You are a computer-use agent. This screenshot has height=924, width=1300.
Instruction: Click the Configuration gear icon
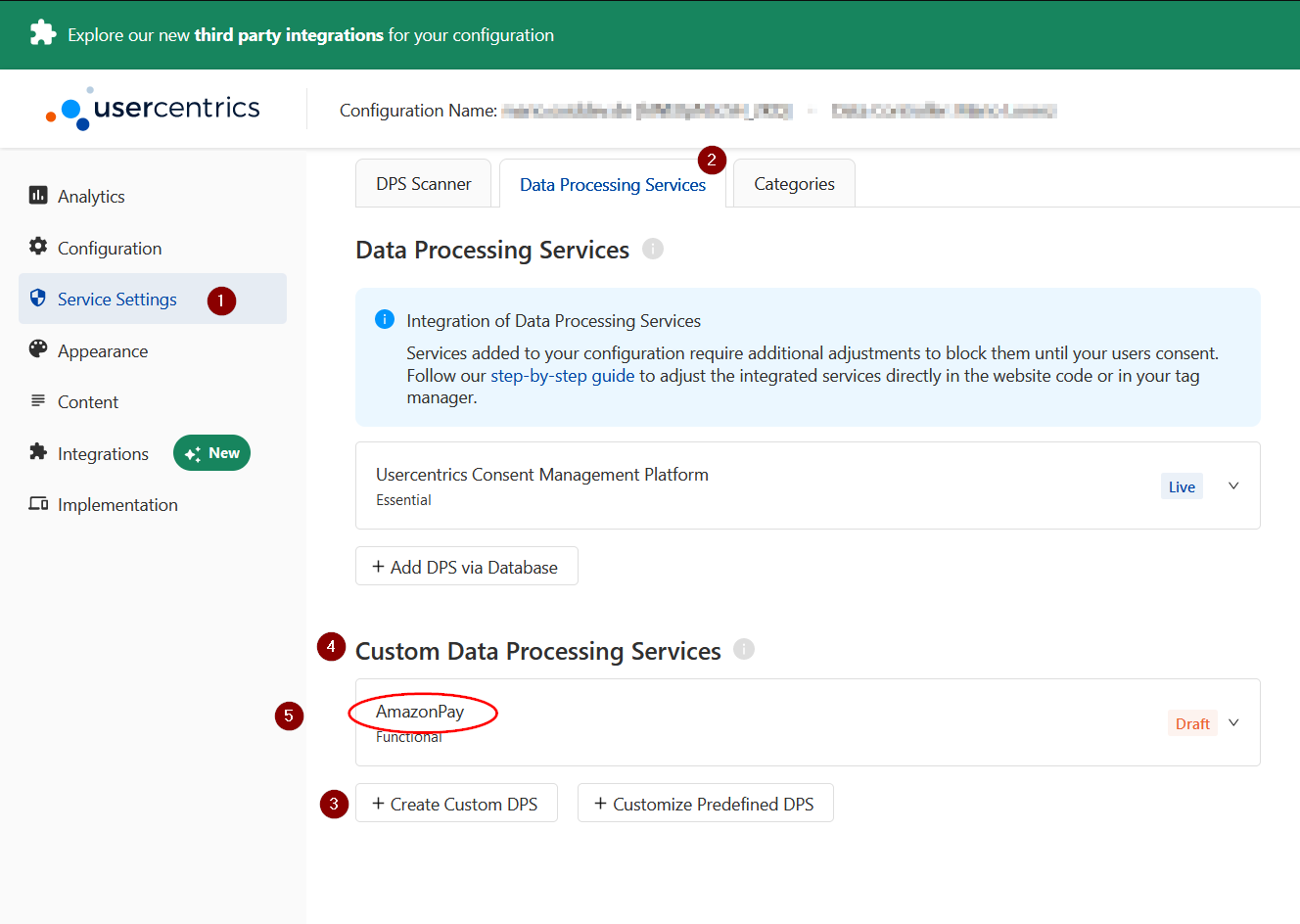pos(38,247)
